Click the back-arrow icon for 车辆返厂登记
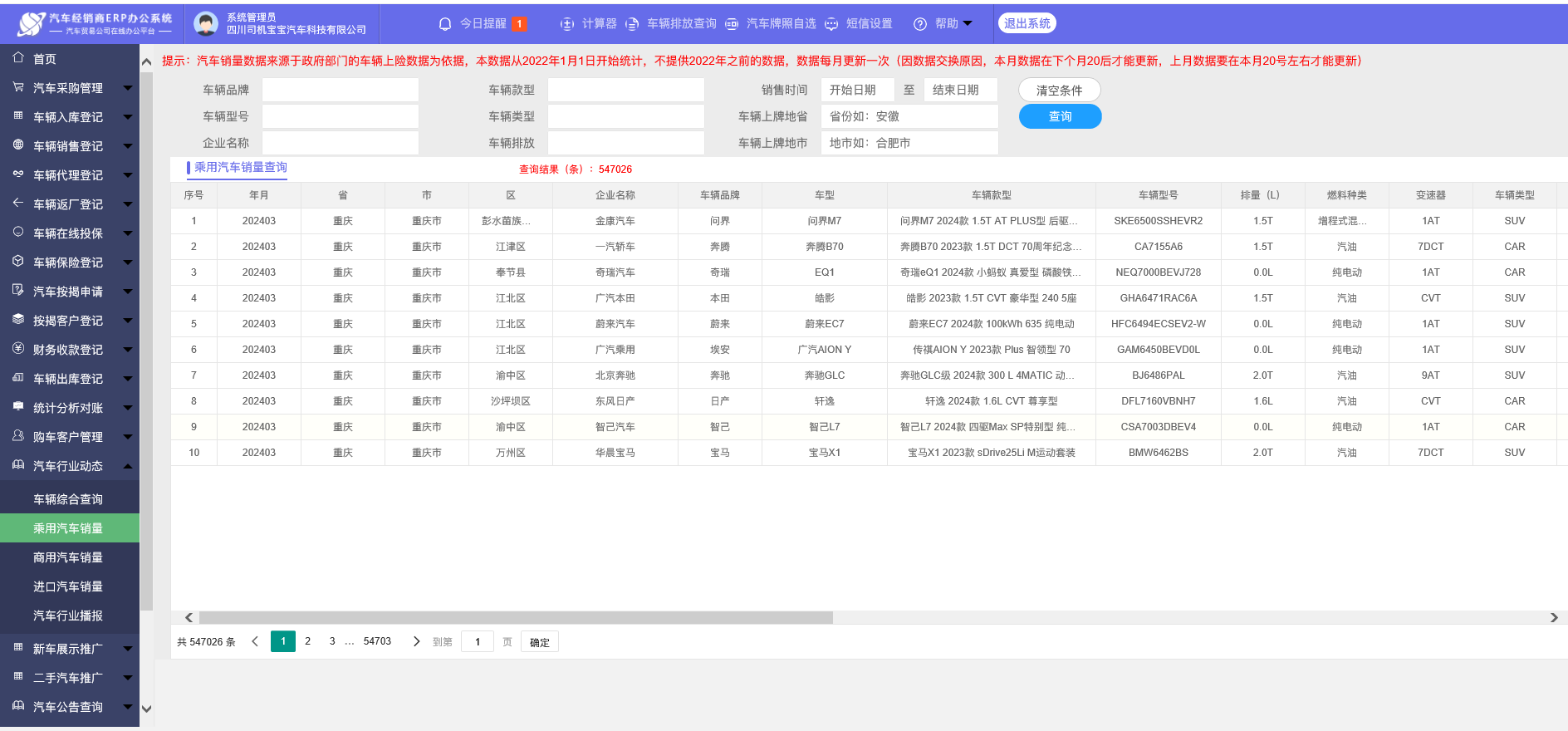 click(x=18, y=204)
